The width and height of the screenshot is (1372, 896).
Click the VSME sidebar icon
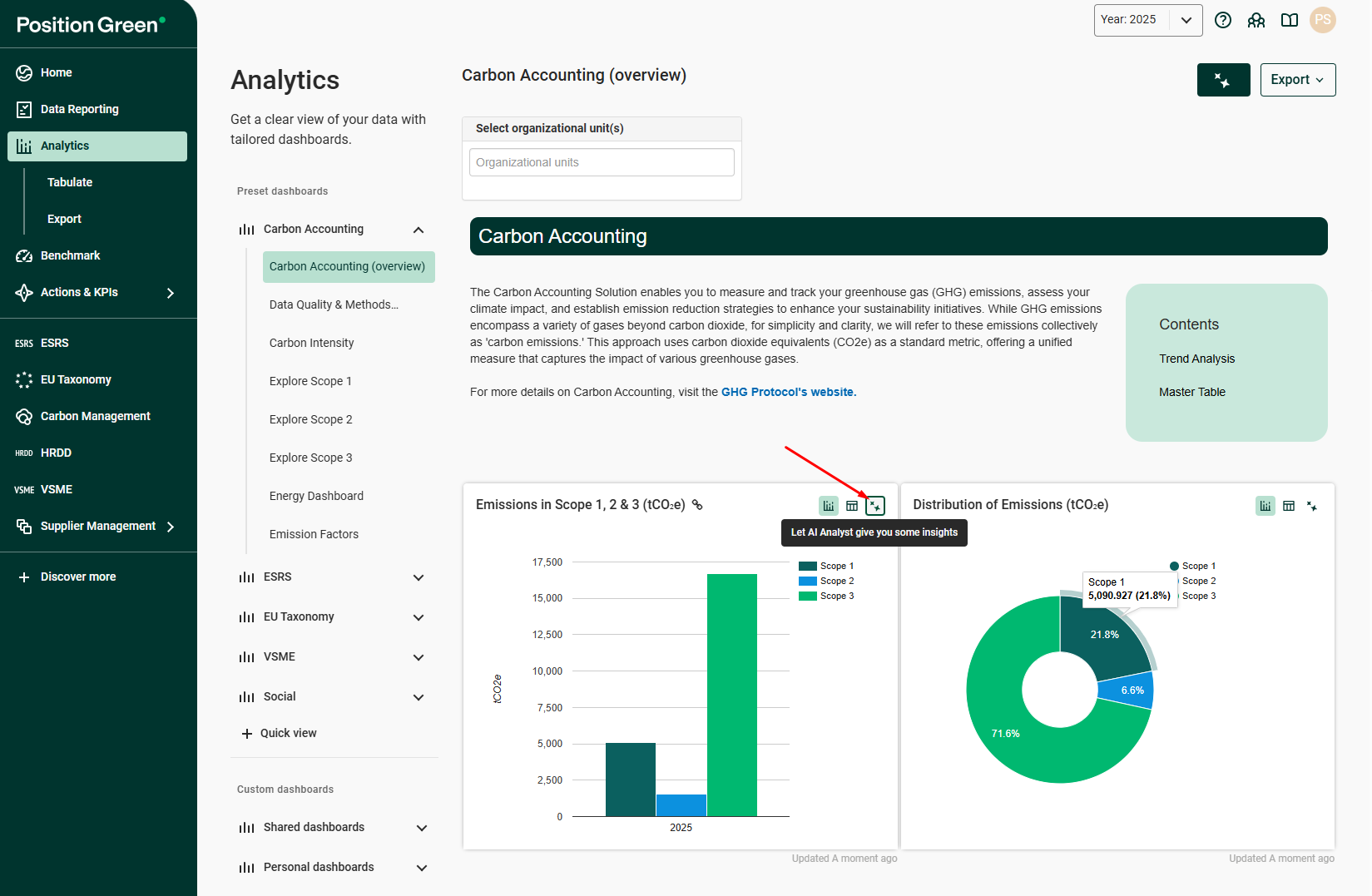pyautogui.click(x=24, y=489)
